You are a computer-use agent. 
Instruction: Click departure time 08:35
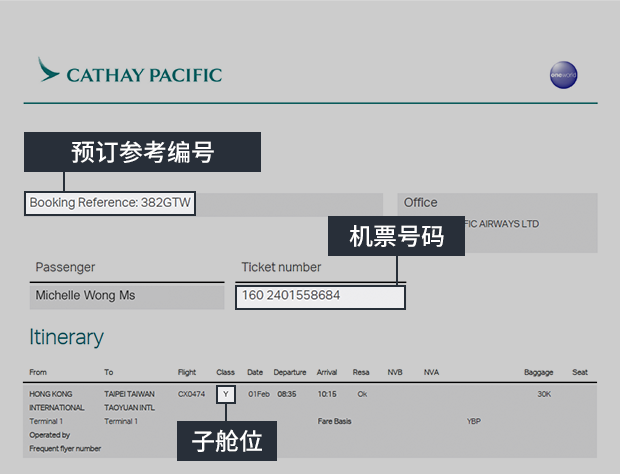287,394
